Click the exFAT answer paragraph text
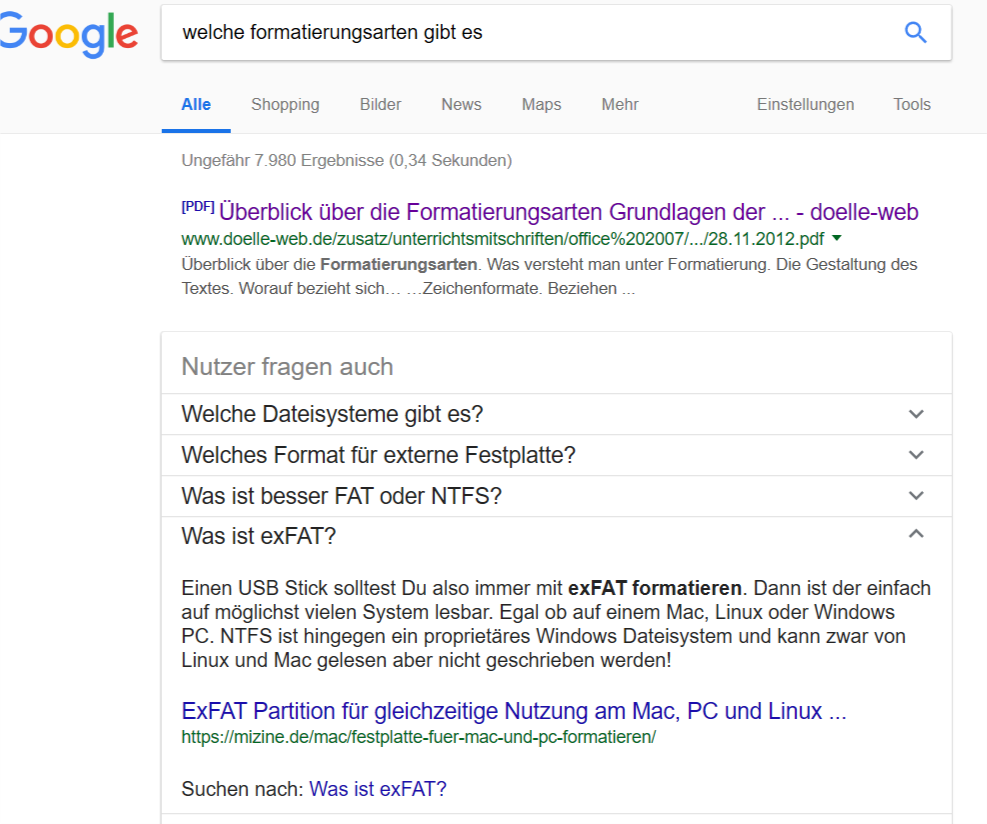This screenshot has height=824, width=987. 556,624
